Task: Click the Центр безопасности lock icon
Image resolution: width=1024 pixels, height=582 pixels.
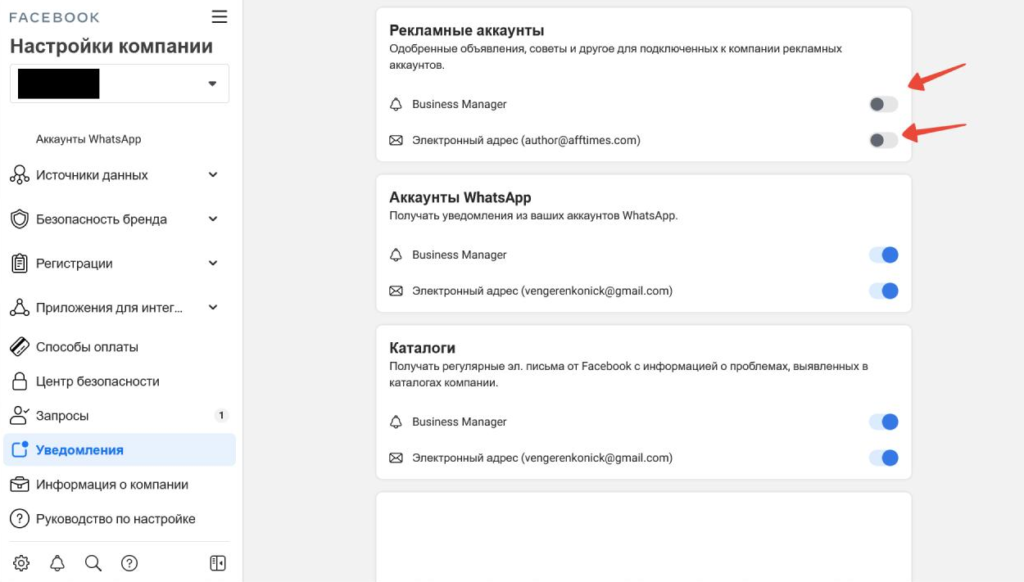Action: pos(20,381)
